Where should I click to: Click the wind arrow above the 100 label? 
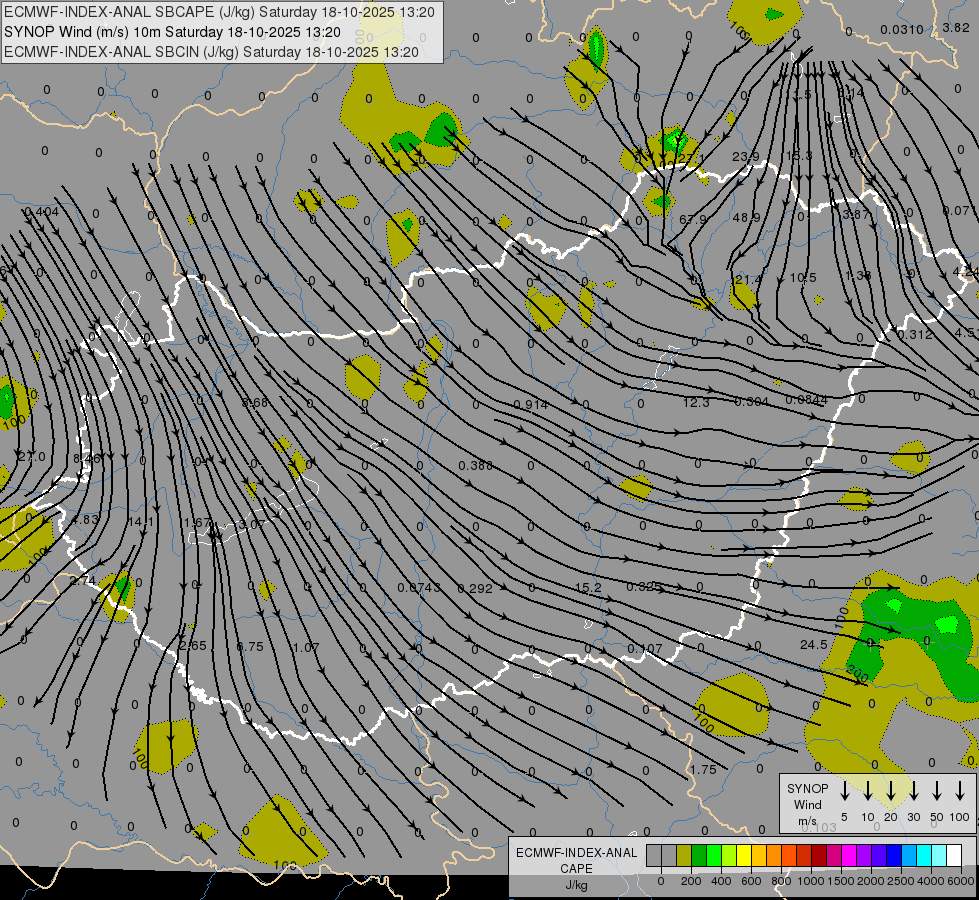(x=960, y=791)
